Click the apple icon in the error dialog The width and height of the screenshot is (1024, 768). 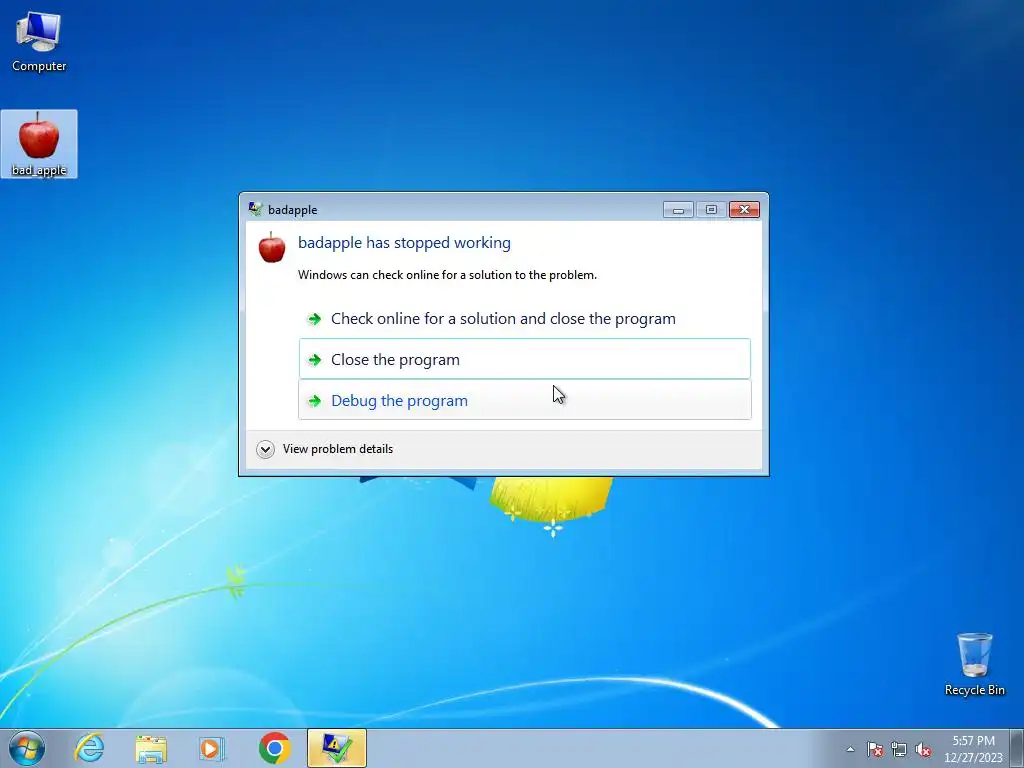pyautogui.click(x=272, y=247)
